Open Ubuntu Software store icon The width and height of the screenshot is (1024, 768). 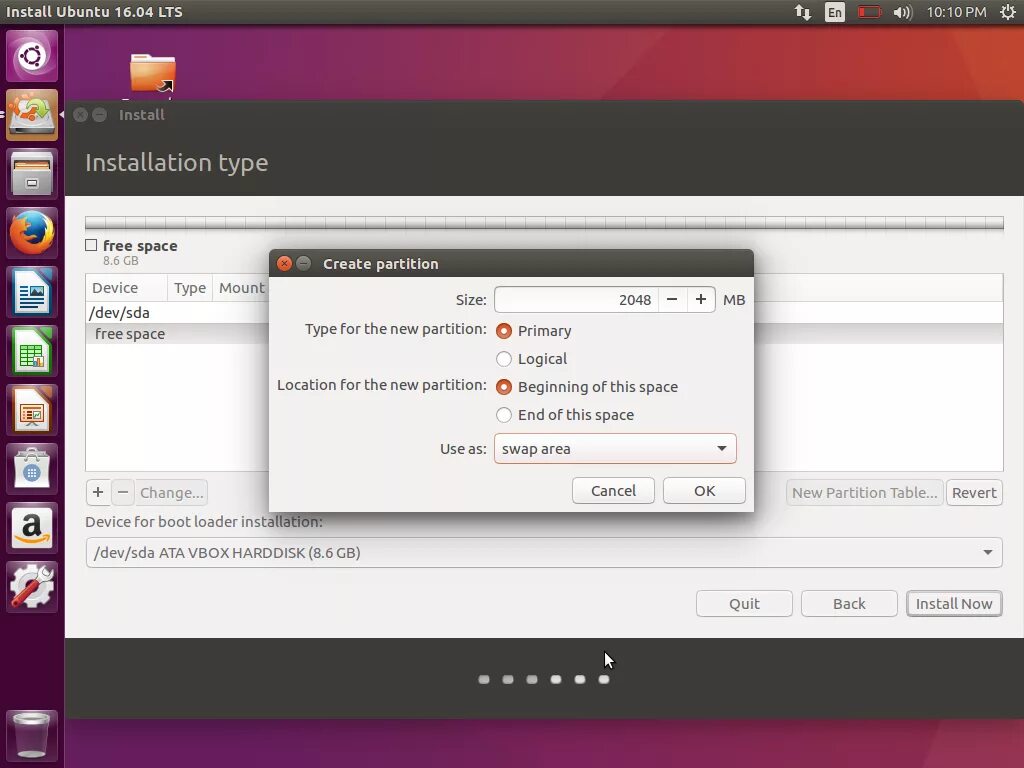pos(32,469)
